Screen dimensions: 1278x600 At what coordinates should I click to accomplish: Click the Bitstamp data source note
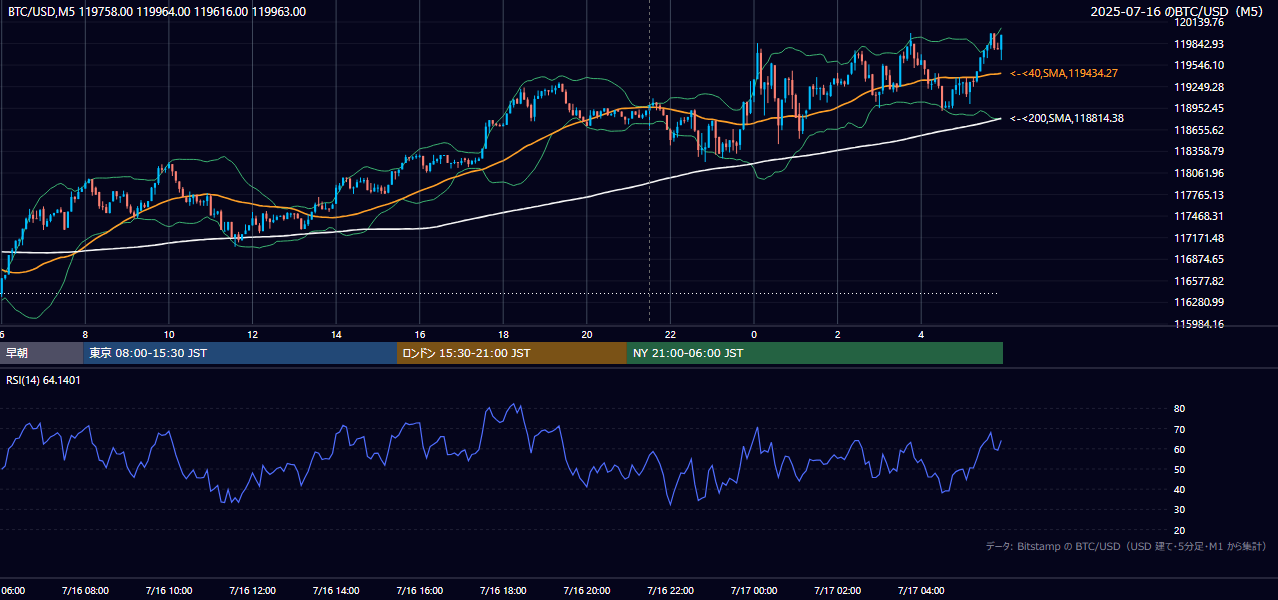[x=1126, y=546]
